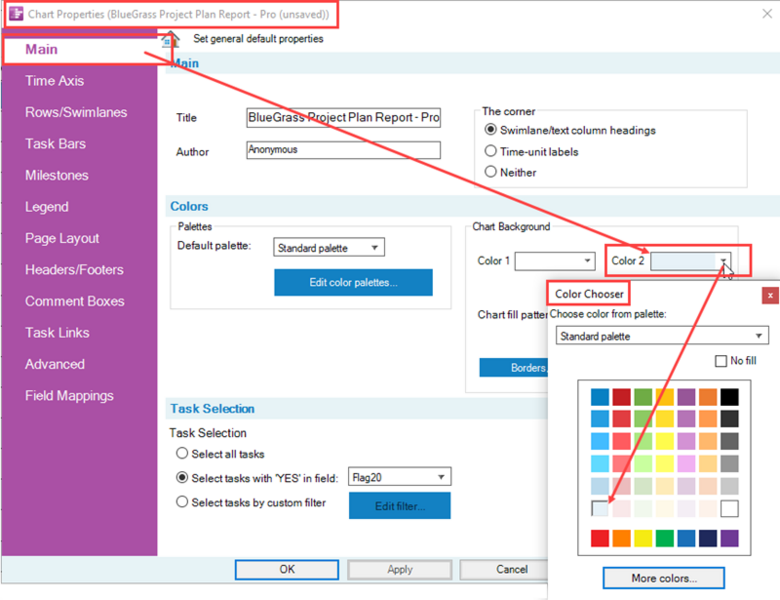Pick the green swatch in top row
The height and width of the screenshot is (600, 780).
point(643,397)
